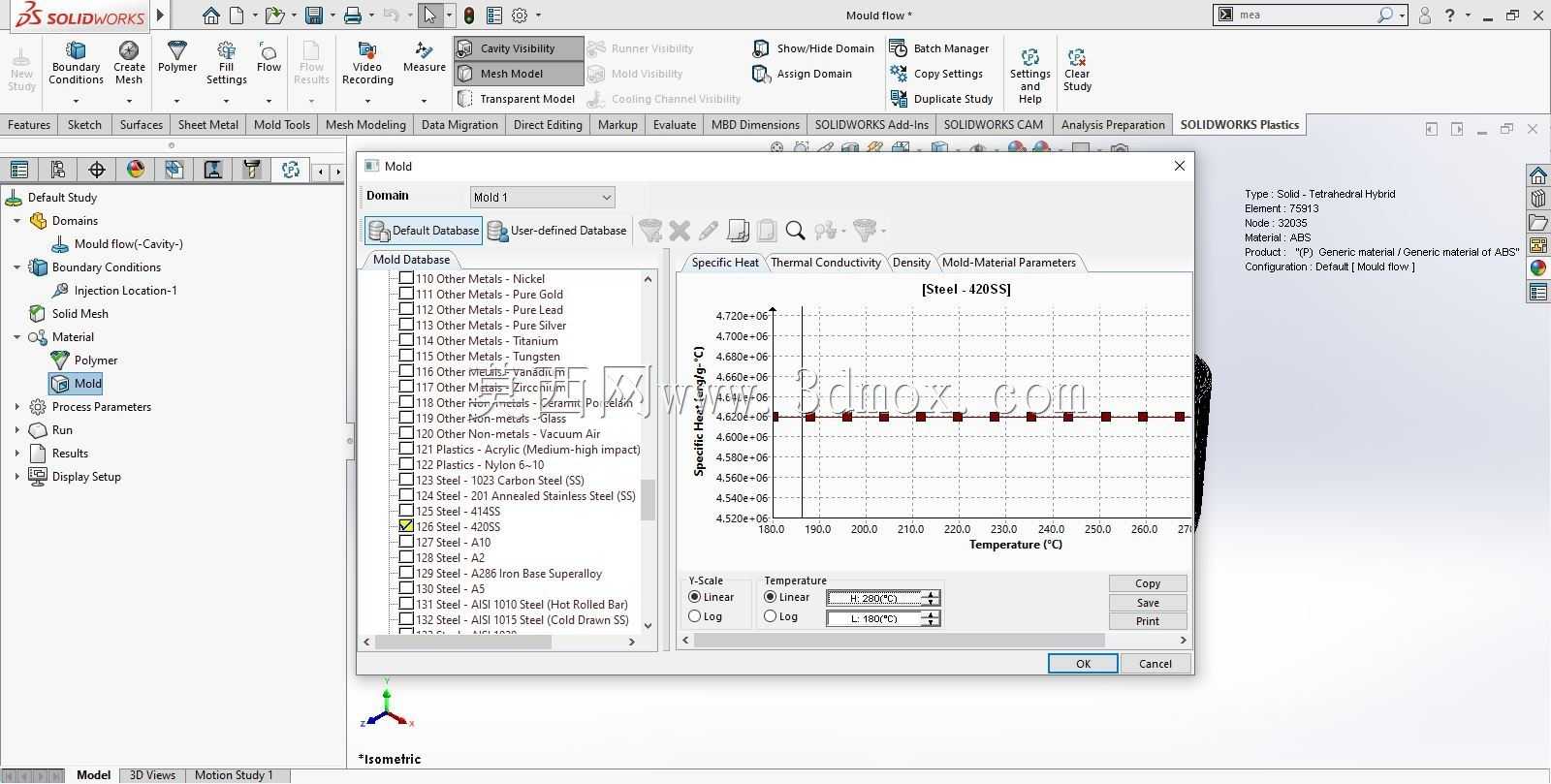Click the command search field
The width and height of the screenshot is (1551, 784).
(x=1304, y=15)
